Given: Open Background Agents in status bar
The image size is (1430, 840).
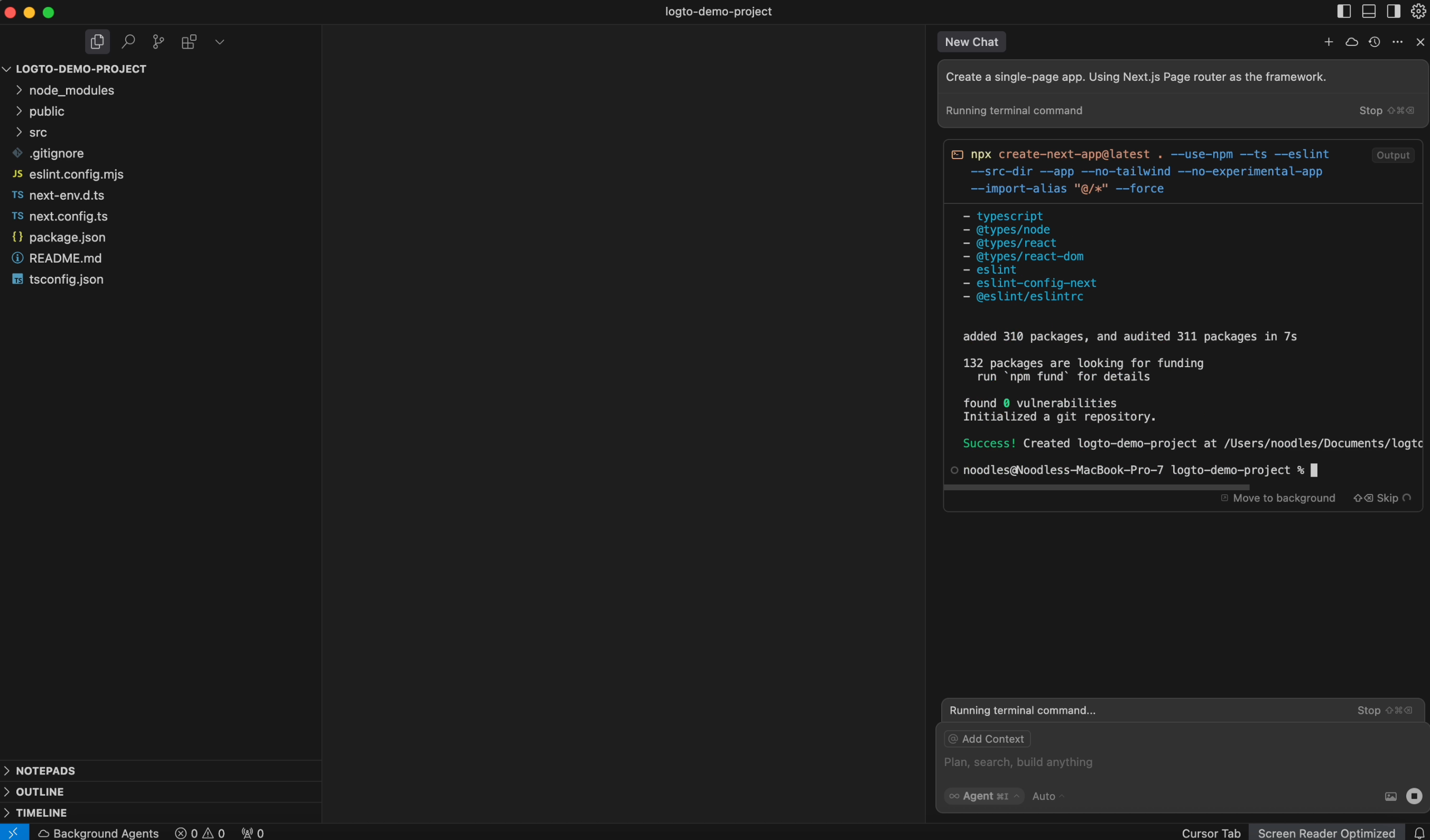Looking at the screenshot, I should tap(98, 833).
